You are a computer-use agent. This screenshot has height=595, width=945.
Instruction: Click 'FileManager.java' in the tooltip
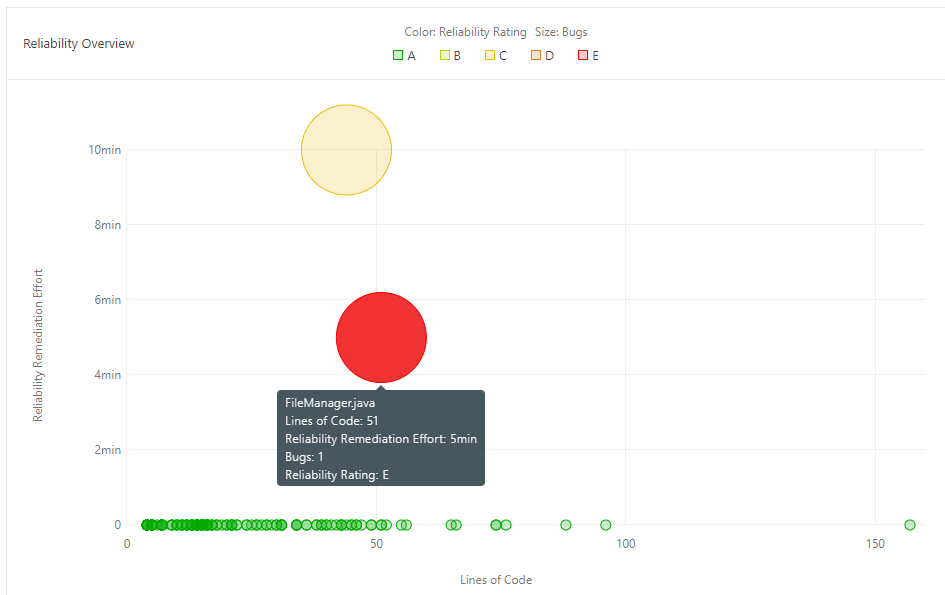pyautogui.click(x=330, y=403)
